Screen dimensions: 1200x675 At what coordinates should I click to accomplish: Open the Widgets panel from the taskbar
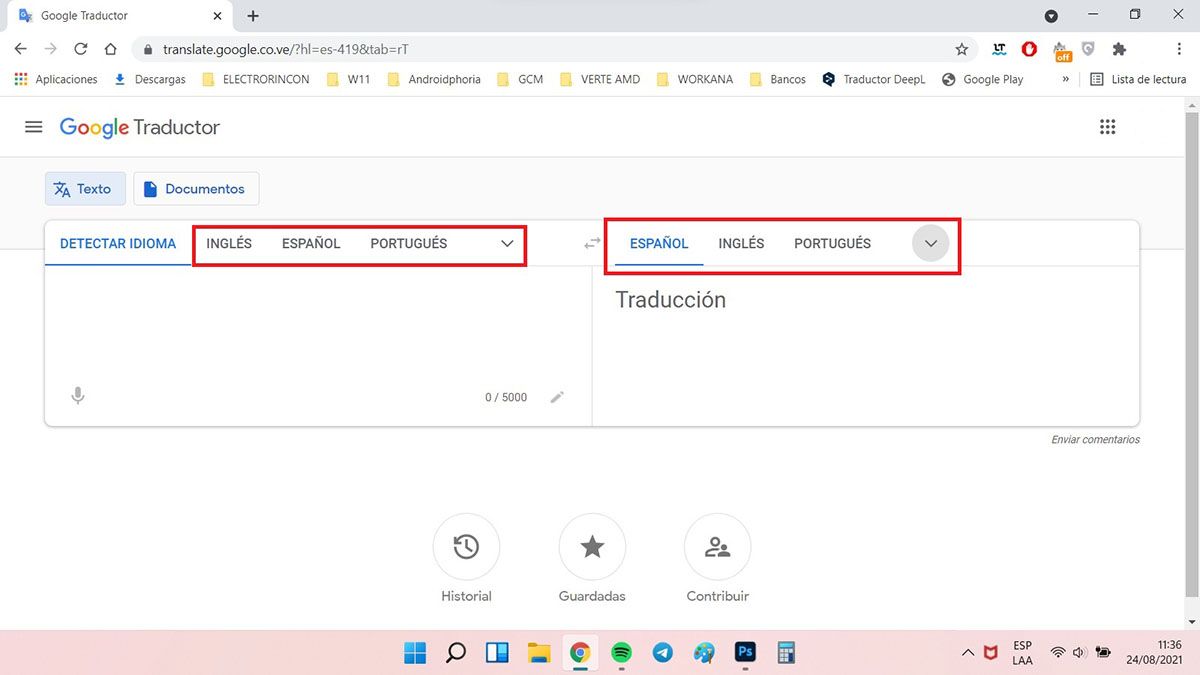497,653
